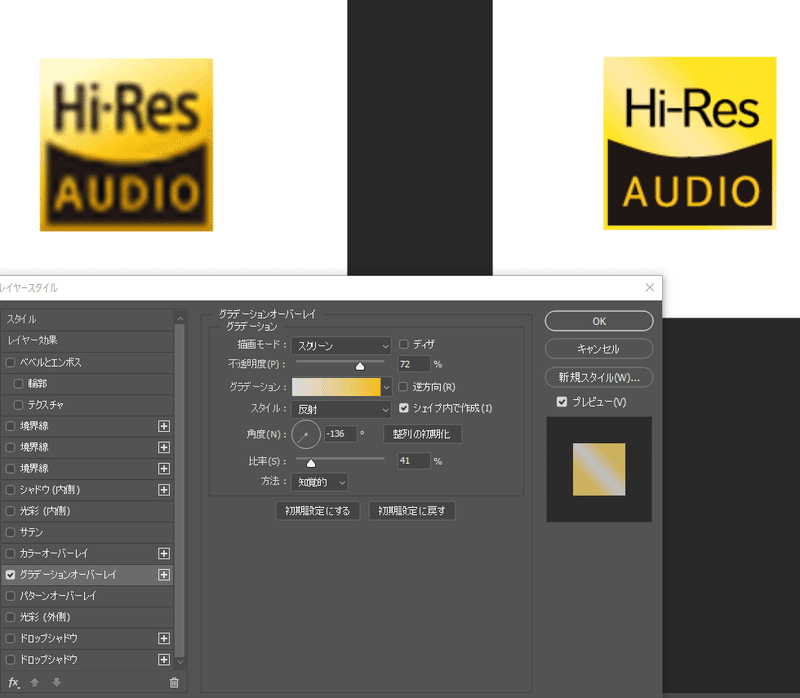This screenshot has height=698, width=800.
Task: Click the angle dial for 角度
Action: point(305,434)
